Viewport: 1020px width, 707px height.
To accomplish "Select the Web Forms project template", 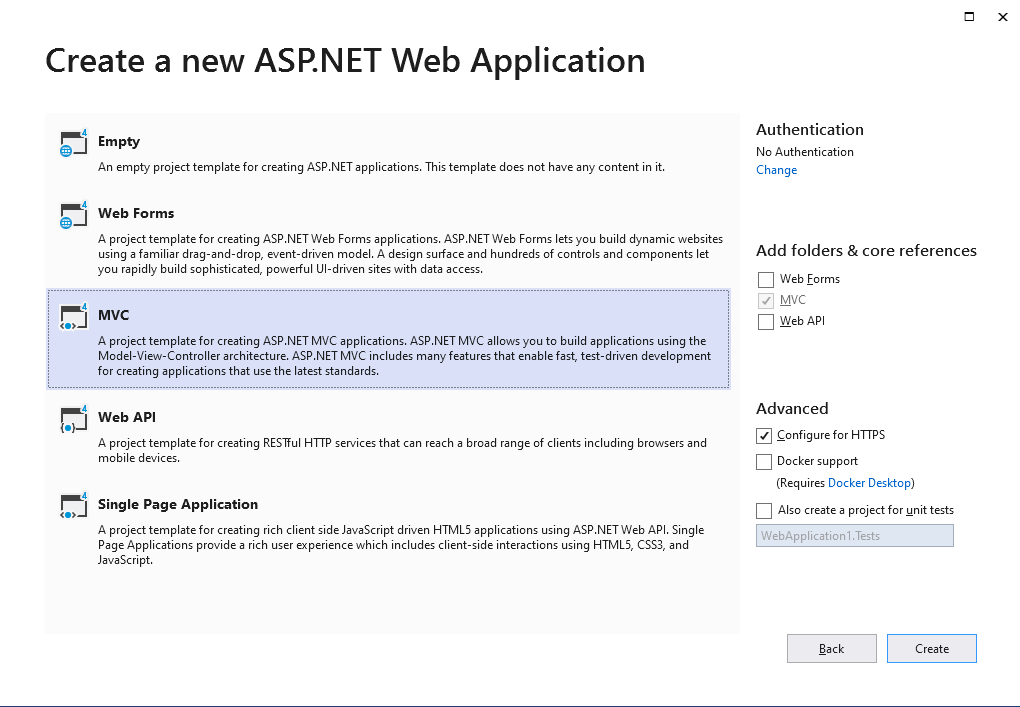I will coord(390,240).
